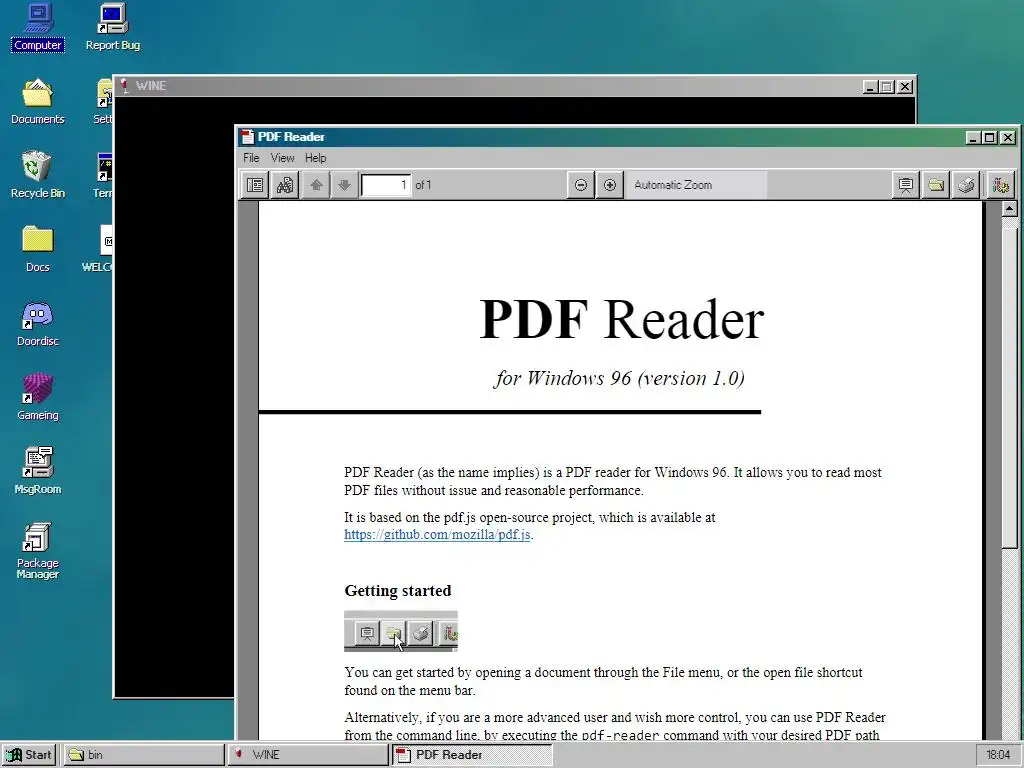Open the find-in-document binoculars tool
Screen dimensions: 1024x768
(285, 185)
